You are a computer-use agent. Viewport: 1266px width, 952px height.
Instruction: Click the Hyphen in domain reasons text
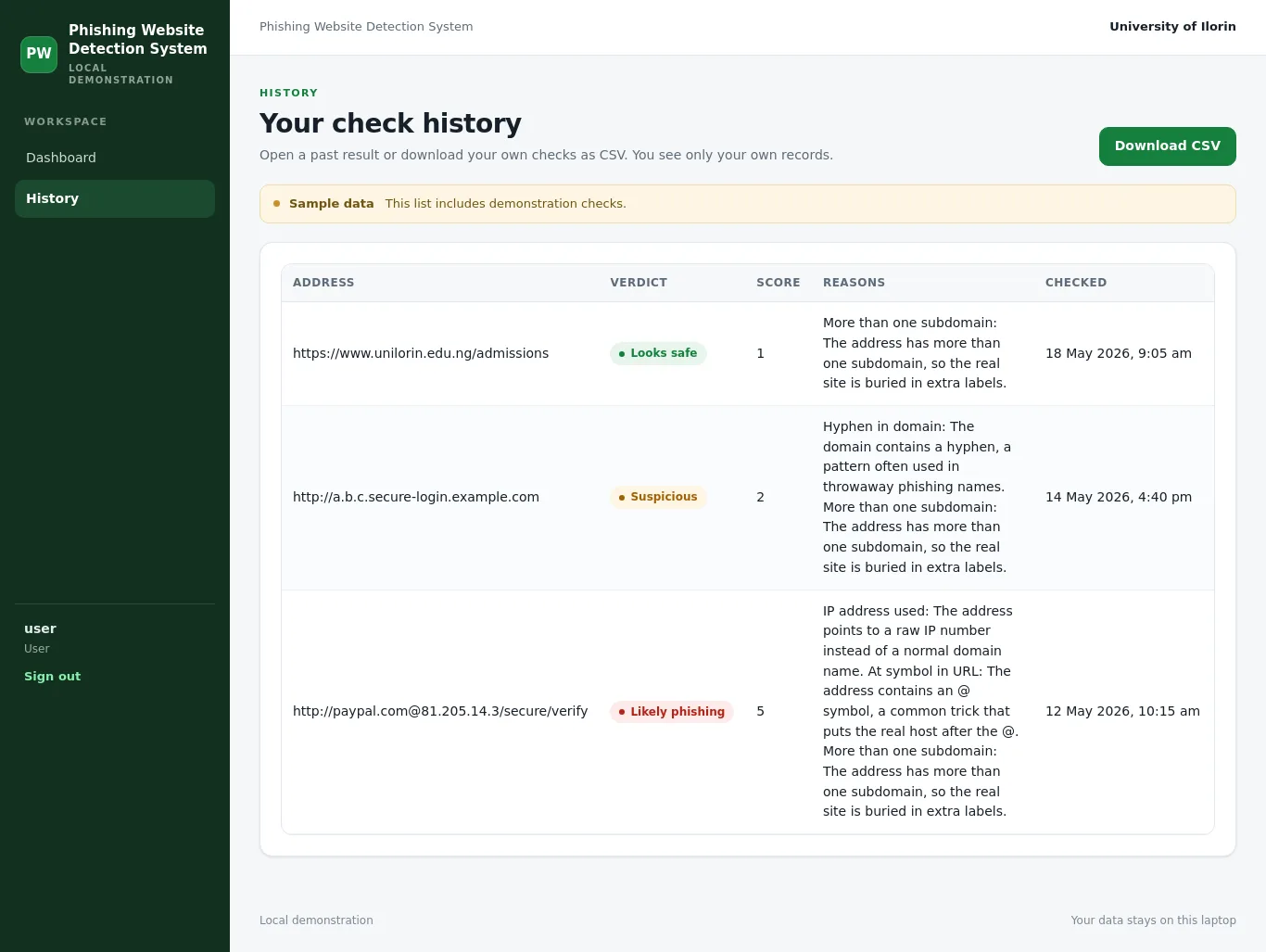click(x=917, y=497)
